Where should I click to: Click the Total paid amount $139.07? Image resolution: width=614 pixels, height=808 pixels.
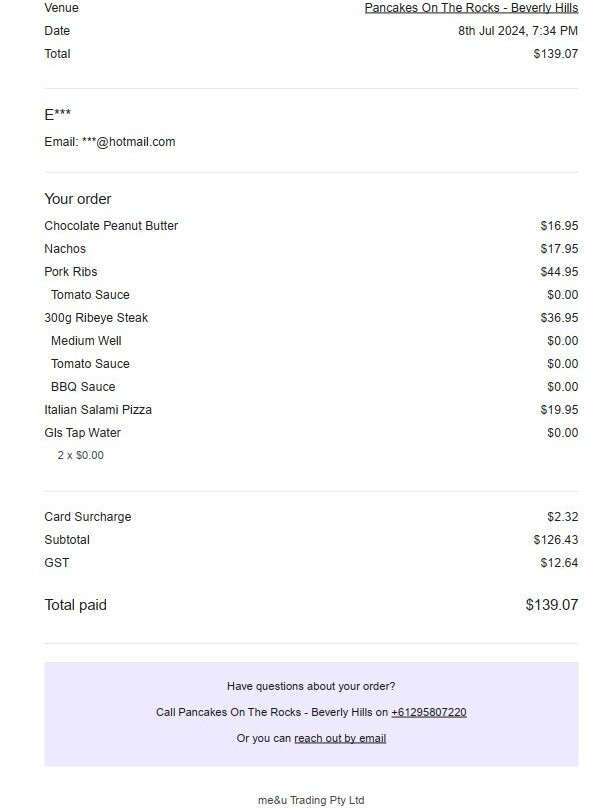(x=552, y=605)
